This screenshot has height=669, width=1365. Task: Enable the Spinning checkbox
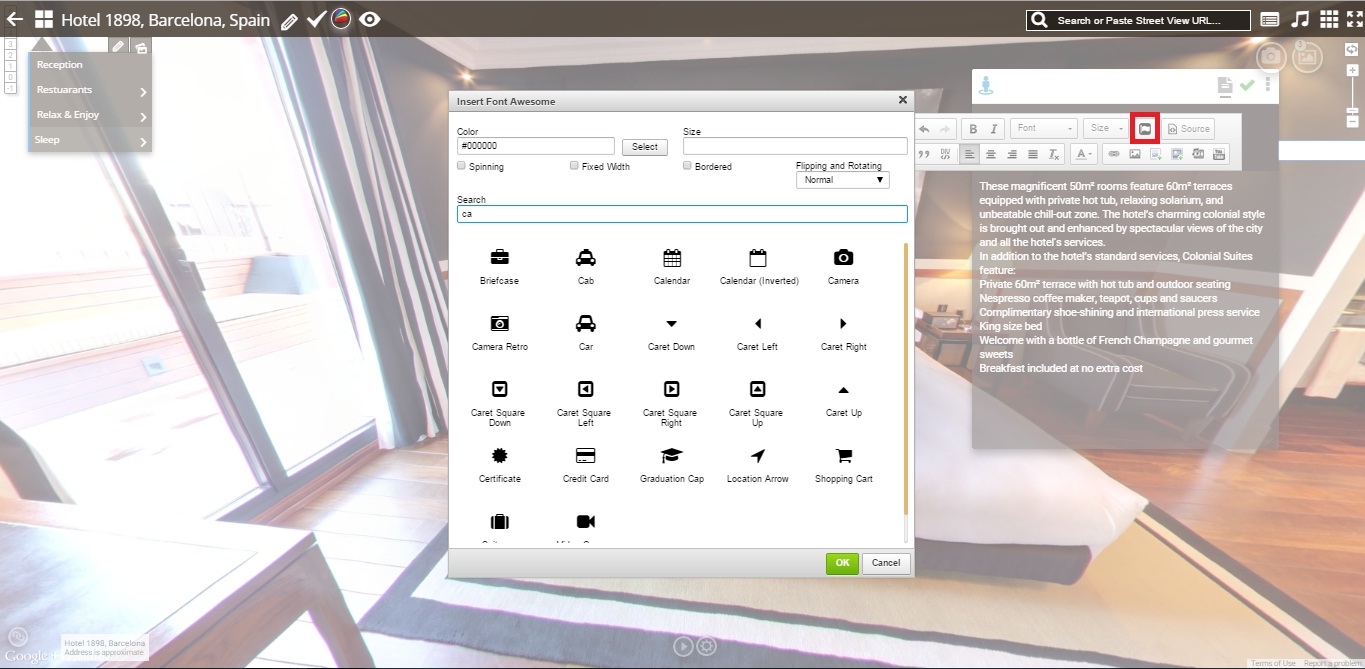pos(461,166)
